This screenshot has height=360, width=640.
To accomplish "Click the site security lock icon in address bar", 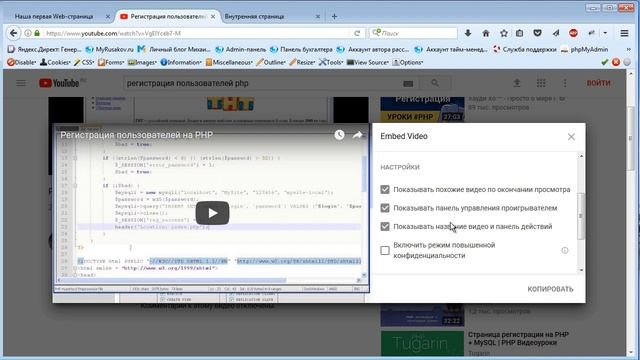I will 37,33.
